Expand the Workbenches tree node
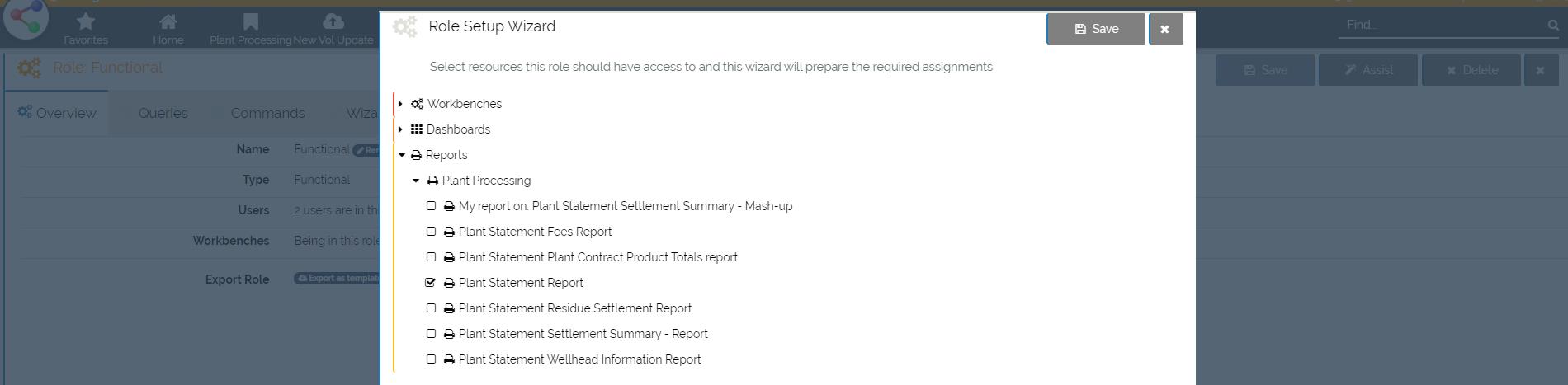This screenshot has width=1568, height=385. point(400,104)
